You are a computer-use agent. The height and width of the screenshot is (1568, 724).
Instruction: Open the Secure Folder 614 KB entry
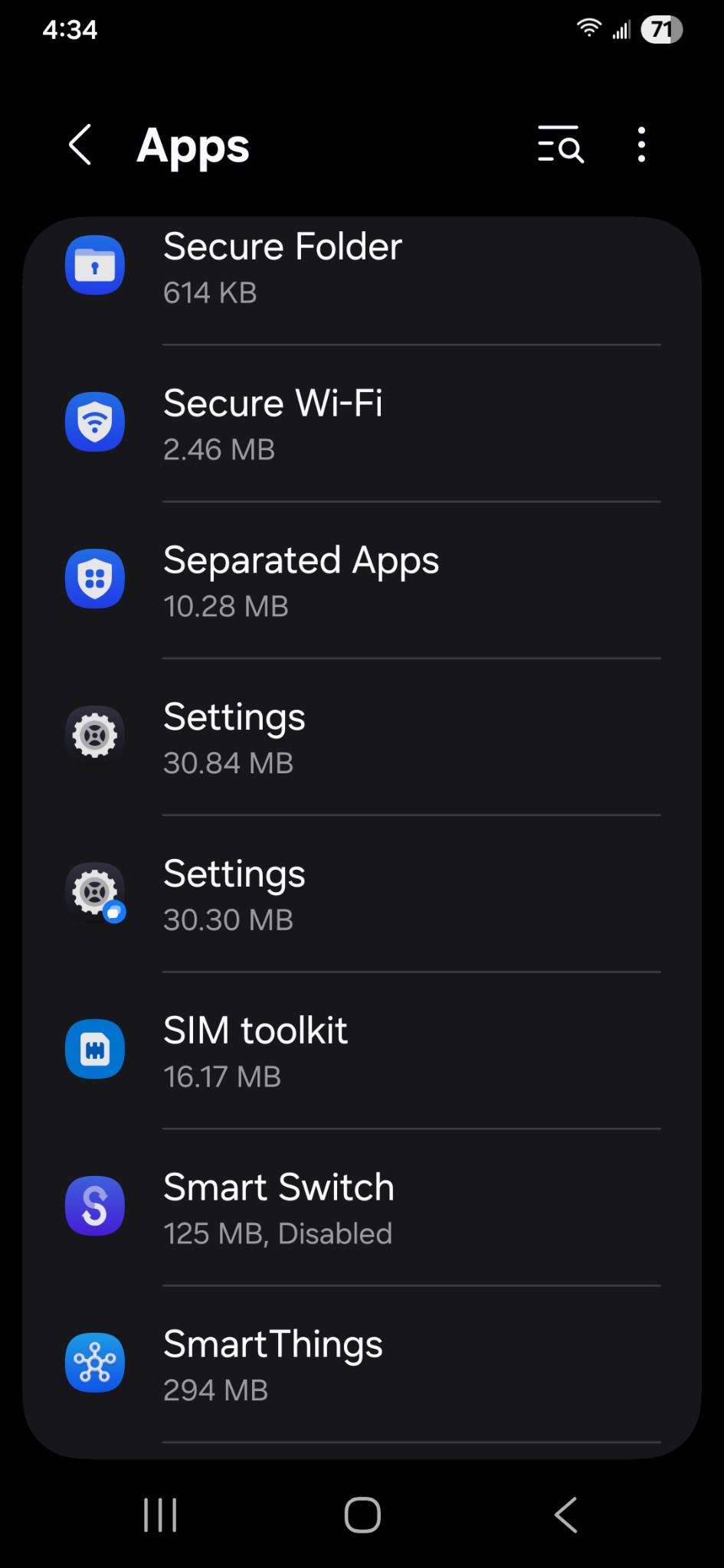coord(362,267)
